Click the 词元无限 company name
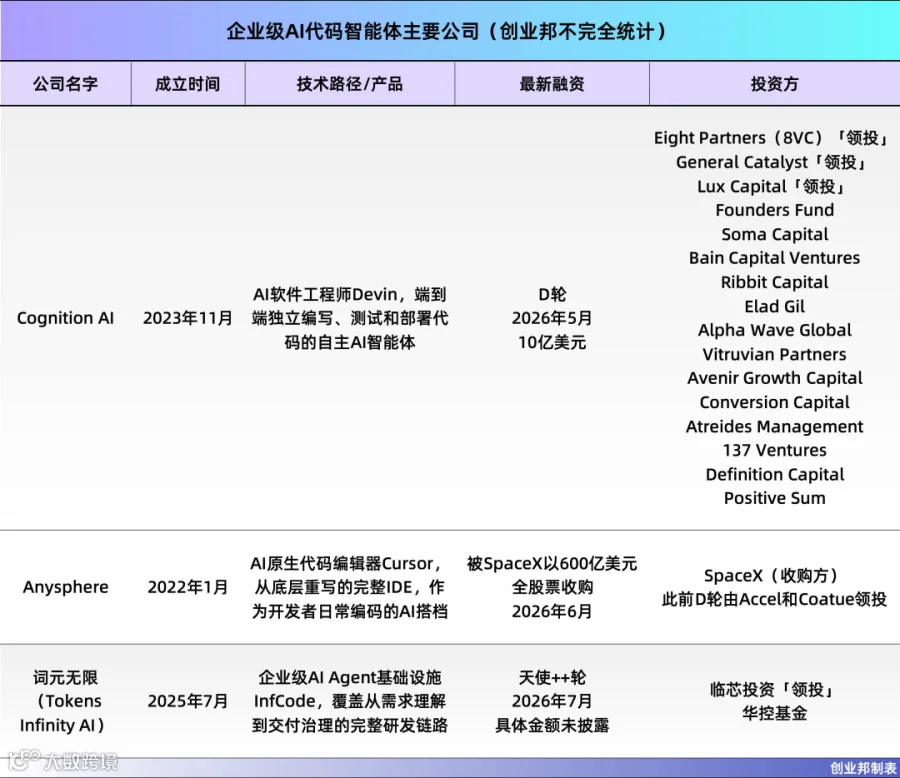 [65, 678]
